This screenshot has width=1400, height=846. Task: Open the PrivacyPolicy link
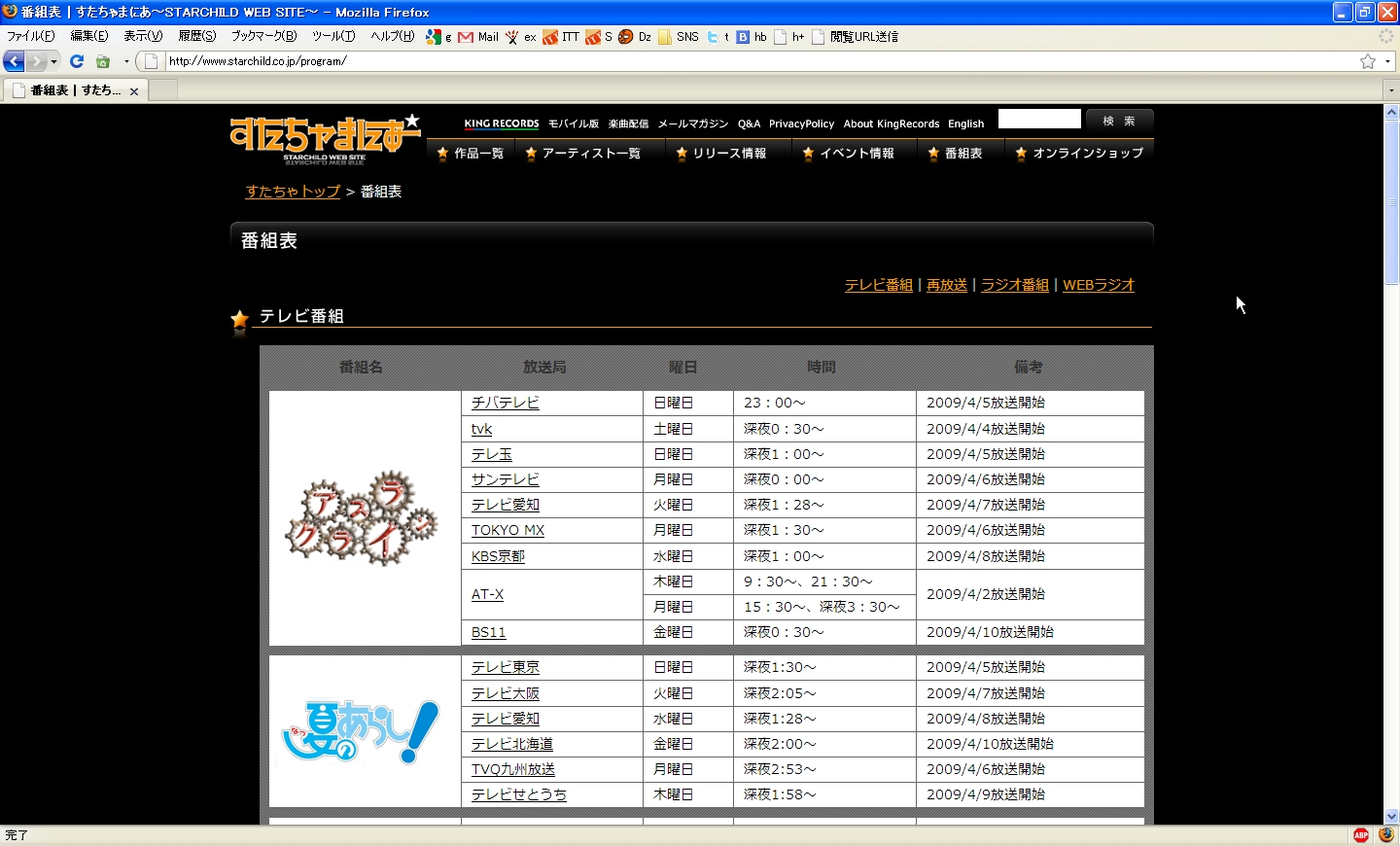801,123
